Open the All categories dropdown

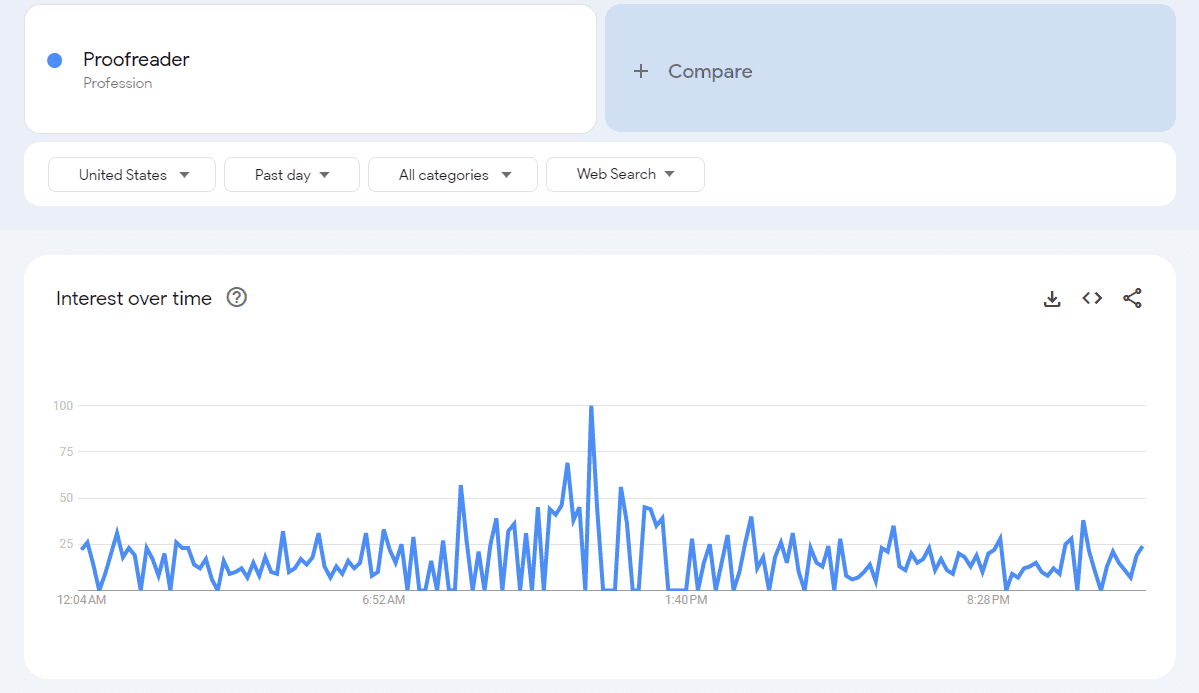(452, 175)
